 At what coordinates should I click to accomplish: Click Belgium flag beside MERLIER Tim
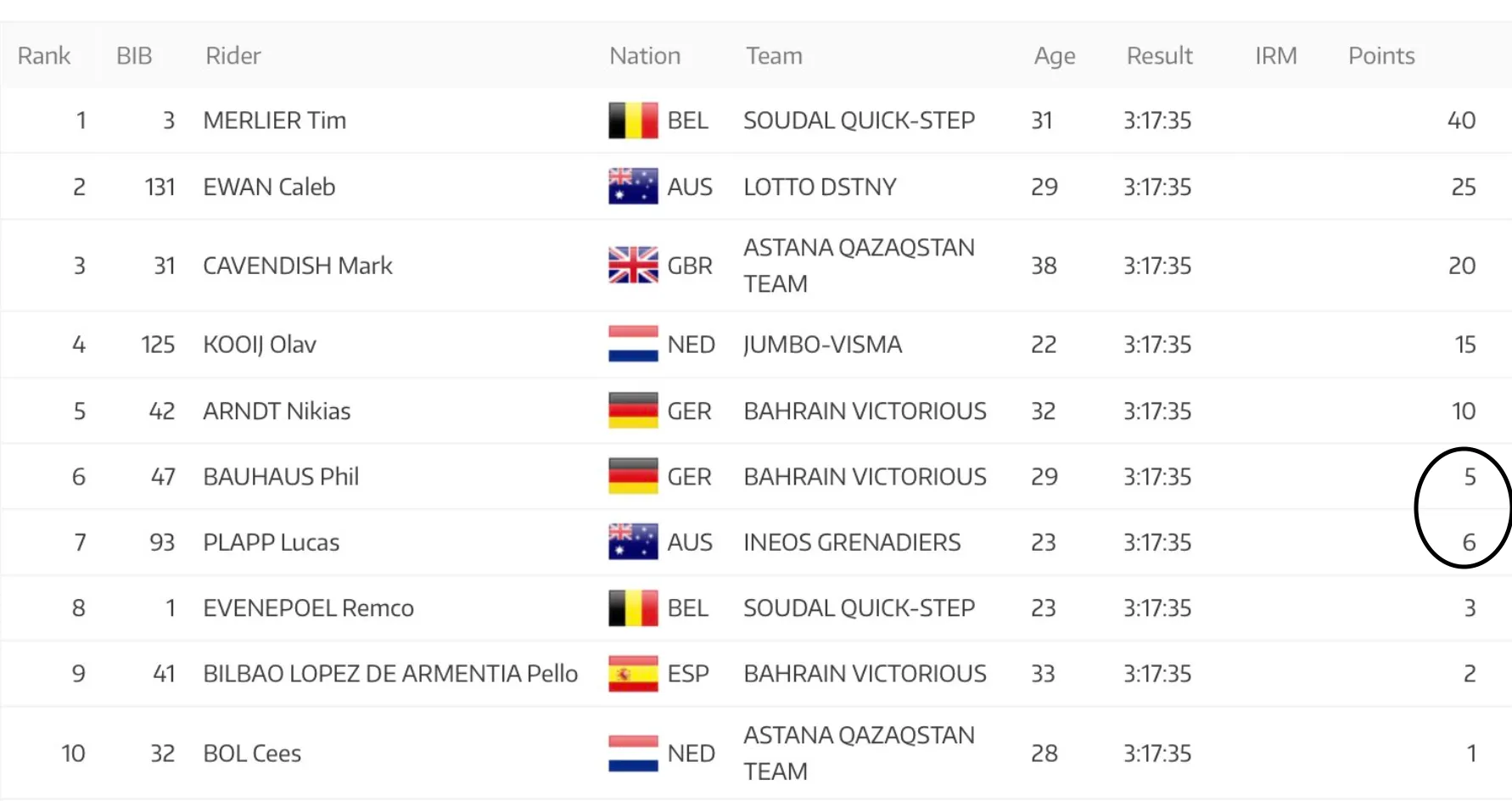pos(633,120)
